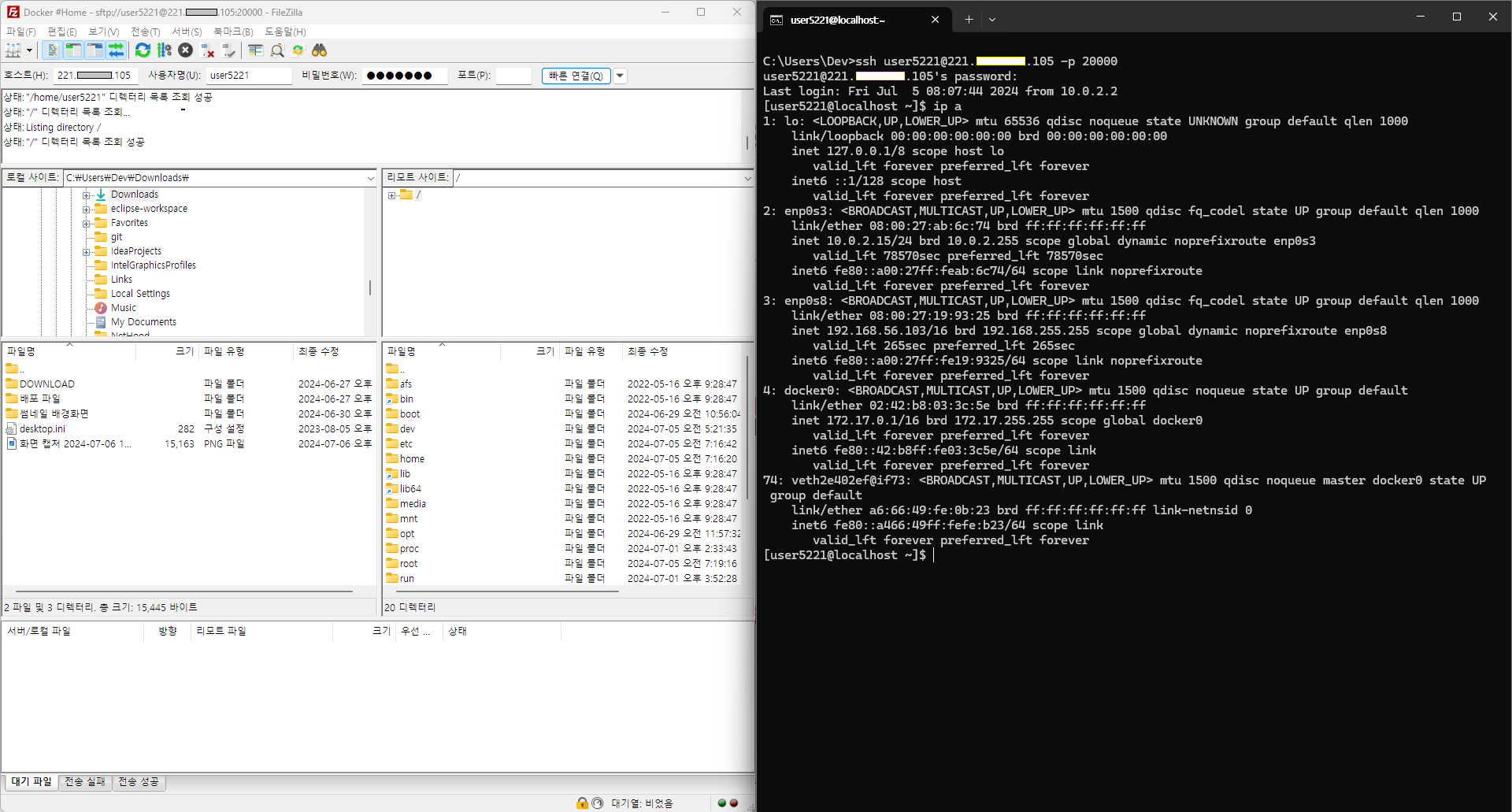1512x812 pixels.
Task: Open the directory listing filters dialog
Action: (x=255, y=50)
